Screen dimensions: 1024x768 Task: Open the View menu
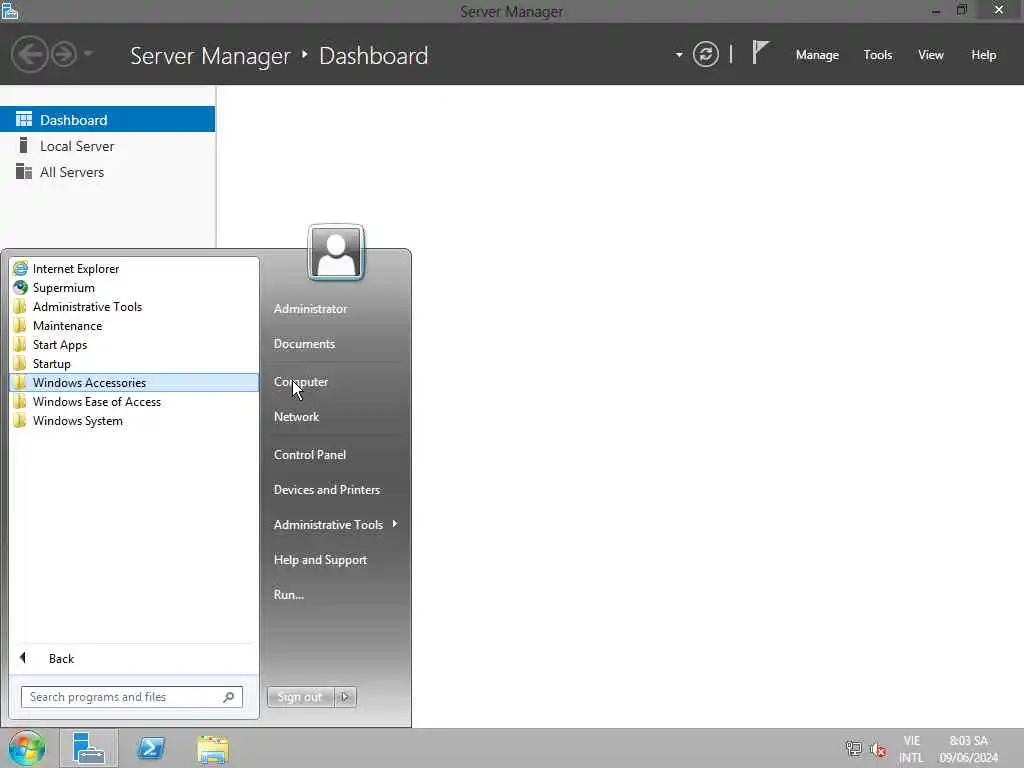pos(931,55)
